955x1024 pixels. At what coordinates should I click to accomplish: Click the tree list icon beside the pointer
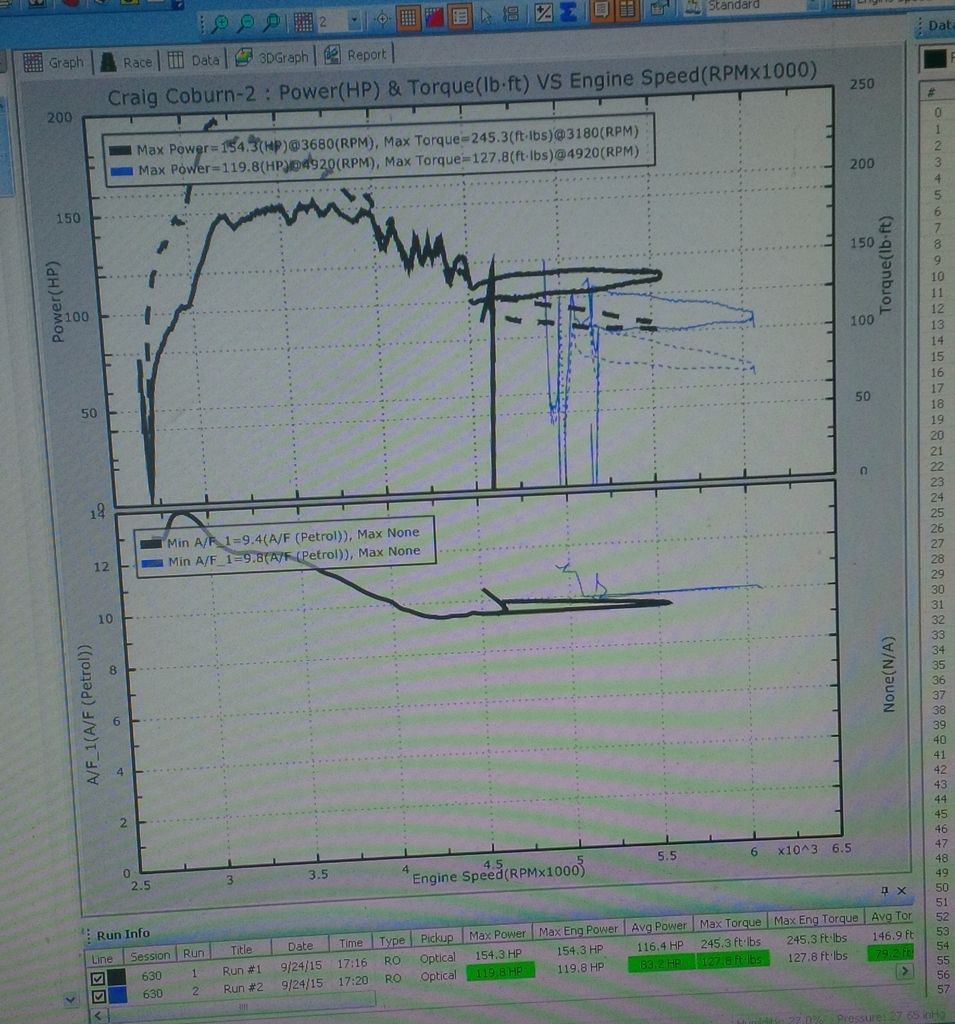(x=511, y=14)
